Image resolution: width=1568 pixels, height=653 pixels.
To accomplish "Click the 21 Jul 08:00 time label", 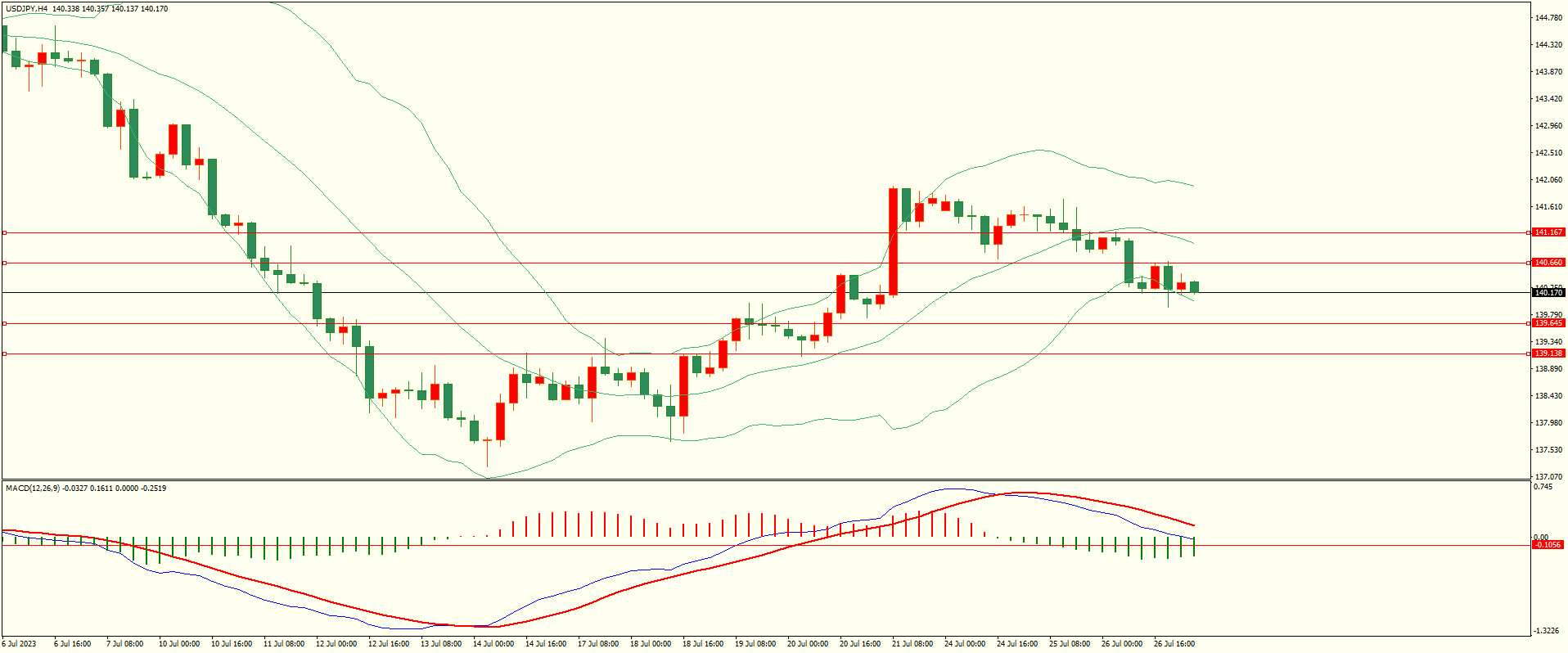I will tap(912, 644).
